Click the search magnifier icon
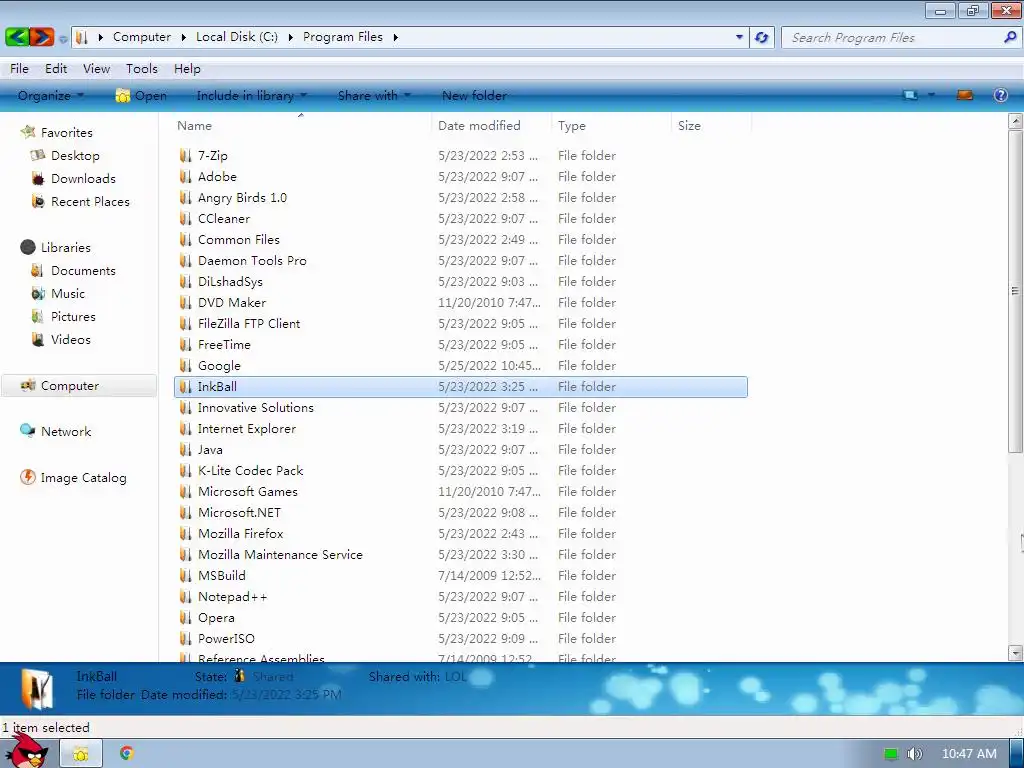 tap(1010, 37)
